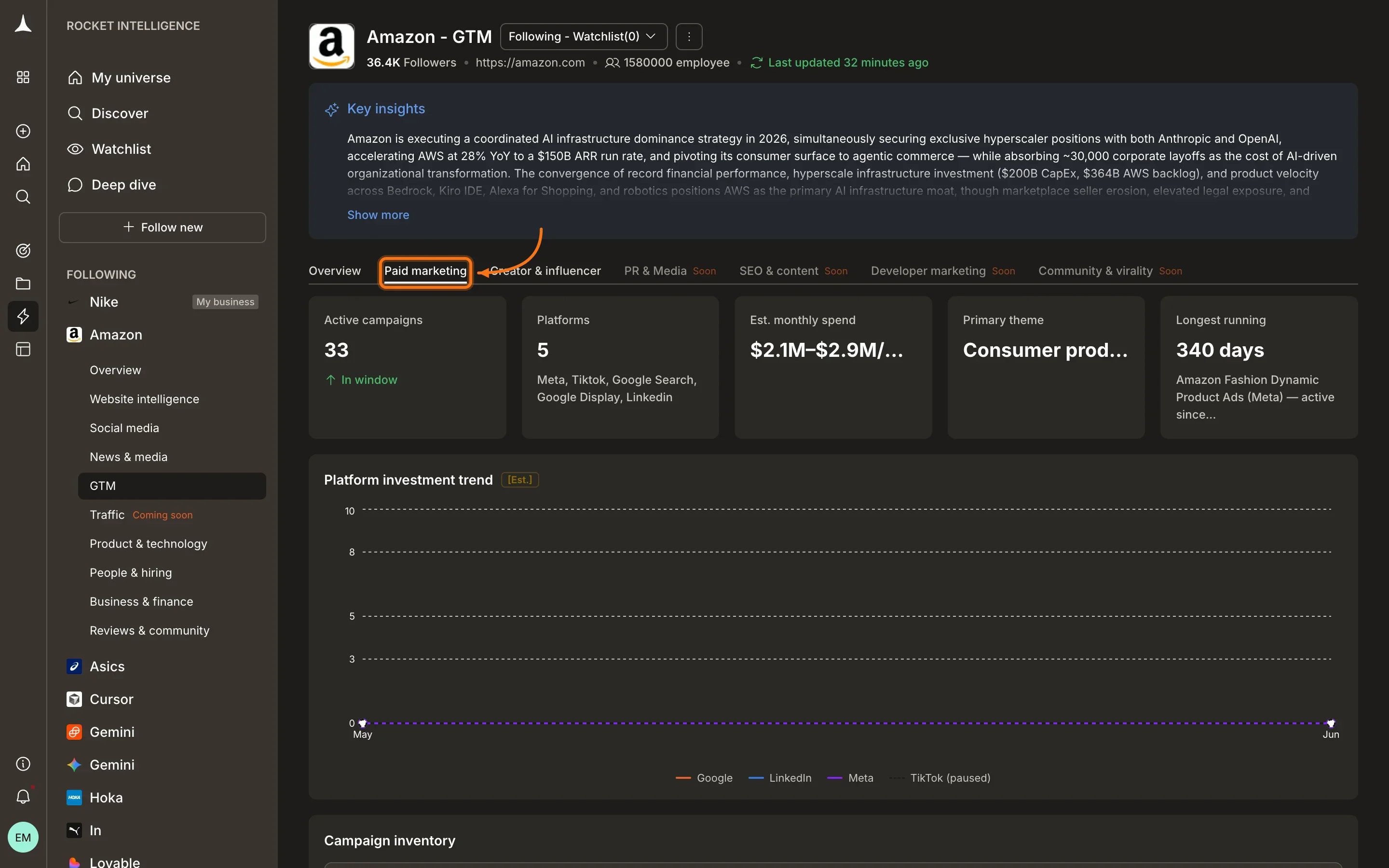Click the home icon in the narrow rail
Screen dimensions: 1389x868
pyautogui.click(x=23, y=163)
